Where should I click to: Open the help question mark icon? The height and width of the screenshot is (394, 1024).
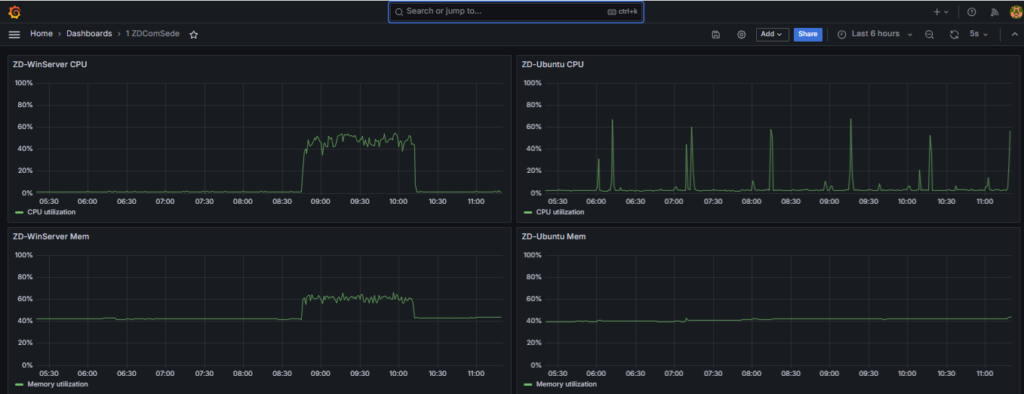click(972, 12)
